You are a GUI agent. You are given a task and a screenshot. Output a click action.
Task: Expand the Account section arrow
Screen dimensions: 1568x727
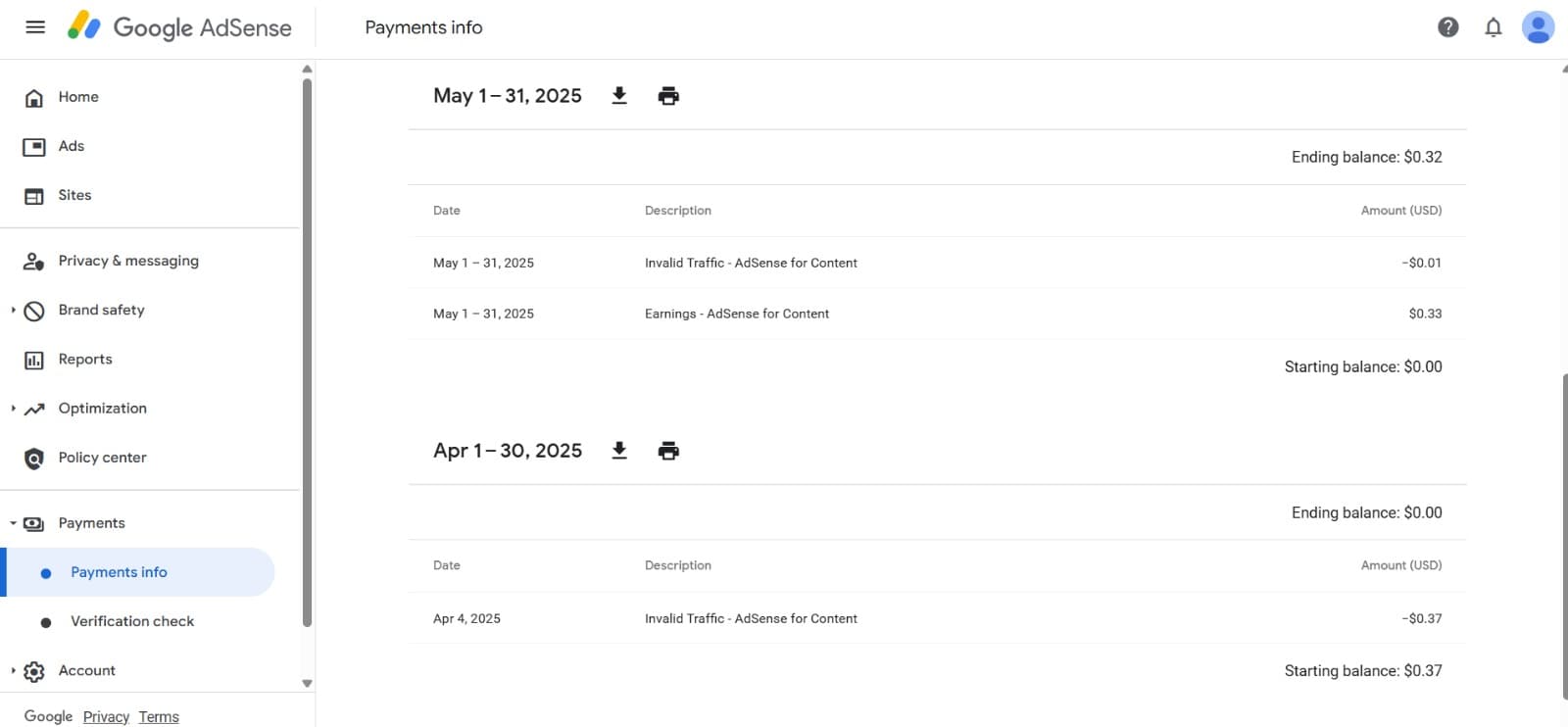coord(13,670)
